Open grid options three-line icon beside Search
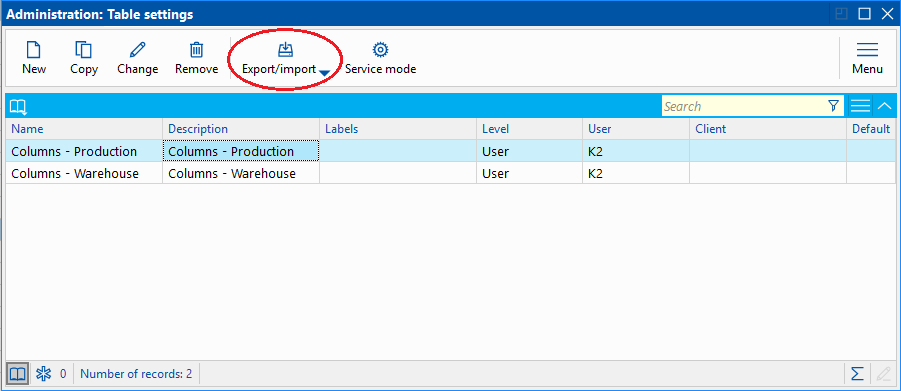The width and height of the screenshot is (901, 391). pos(860,106)
